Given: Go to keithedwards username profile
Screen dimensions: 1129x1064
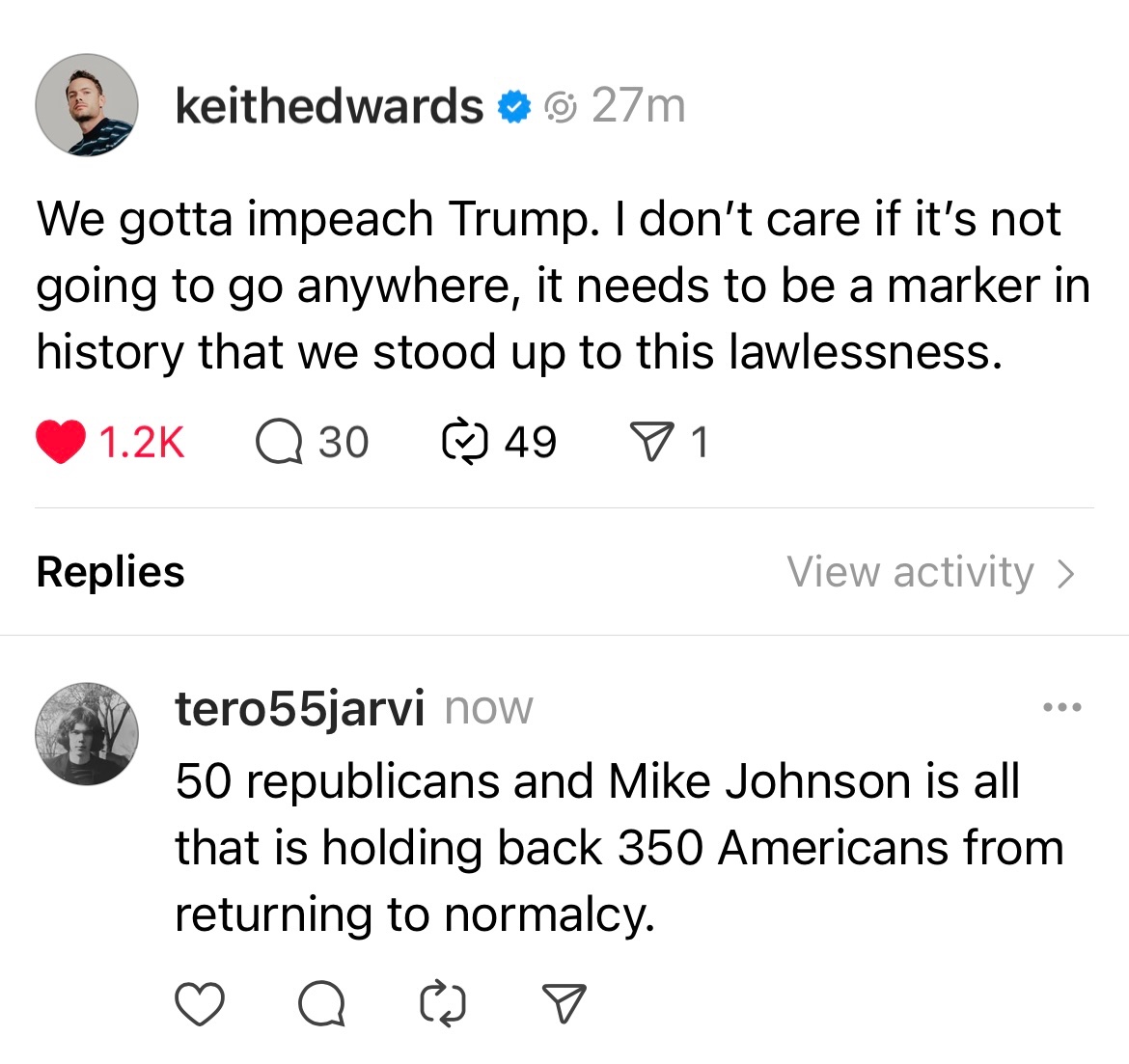Looking at the screenshot, I should (x=329, y=106).
